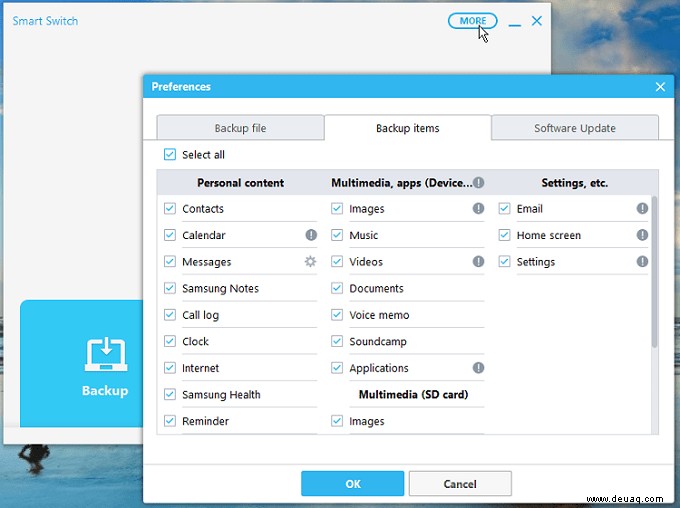Click the Smart Switch title text
Screen dimensions: 680x508
46,21
